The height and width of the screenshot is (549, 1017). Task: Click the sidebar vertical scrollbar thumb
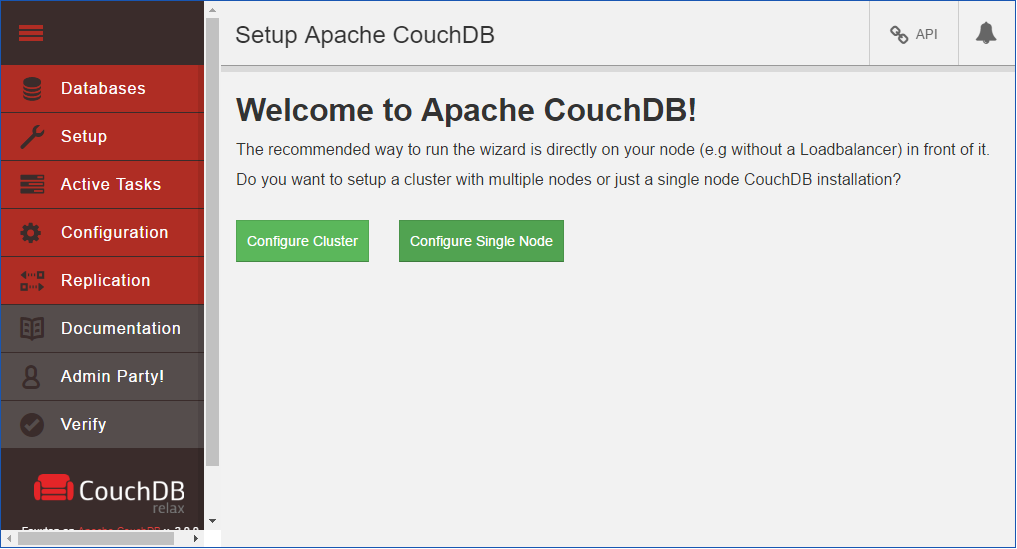pos(212,240)
